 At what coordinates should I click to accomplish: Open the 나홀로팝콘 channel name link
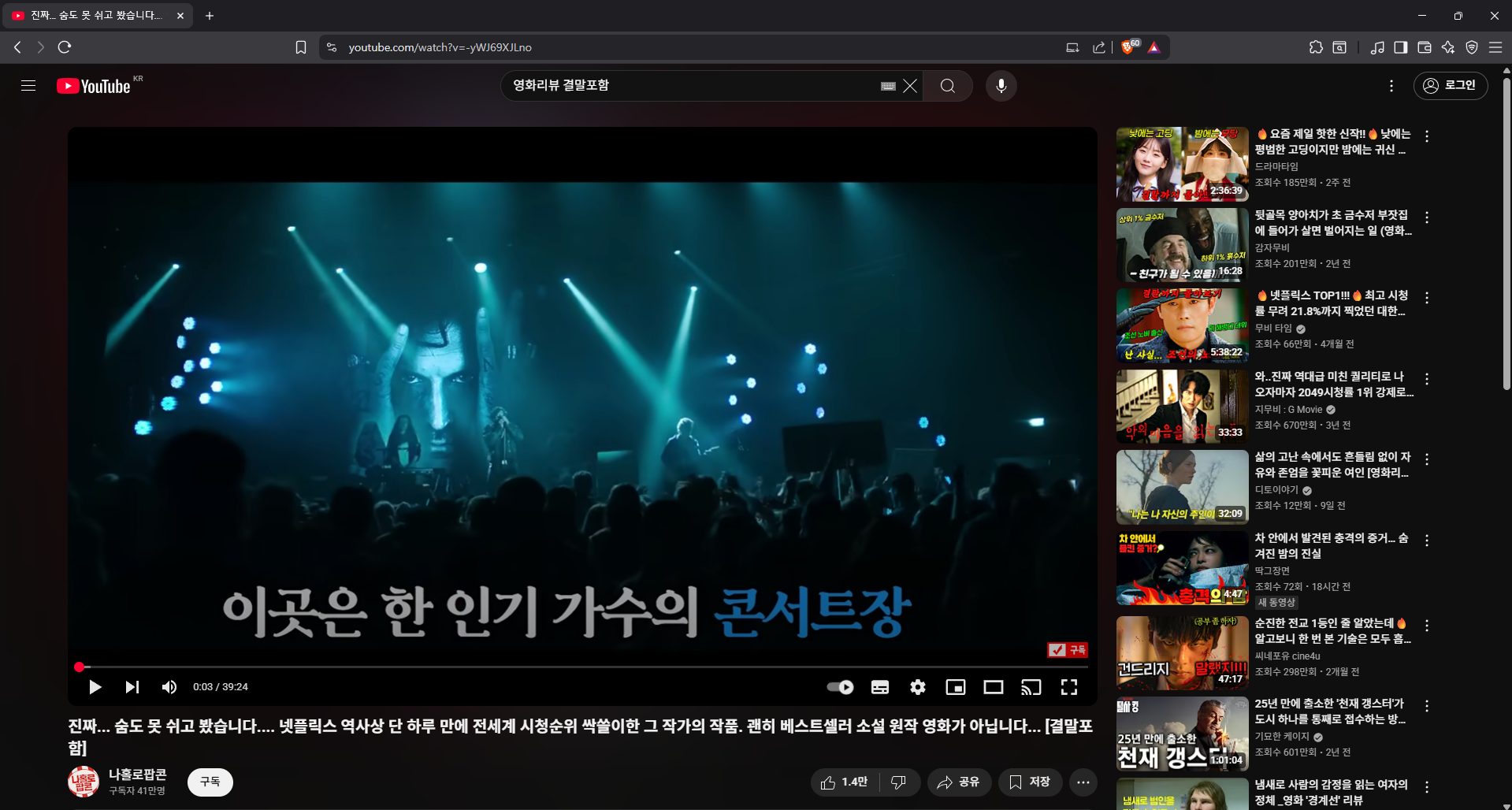click(138, 775)
